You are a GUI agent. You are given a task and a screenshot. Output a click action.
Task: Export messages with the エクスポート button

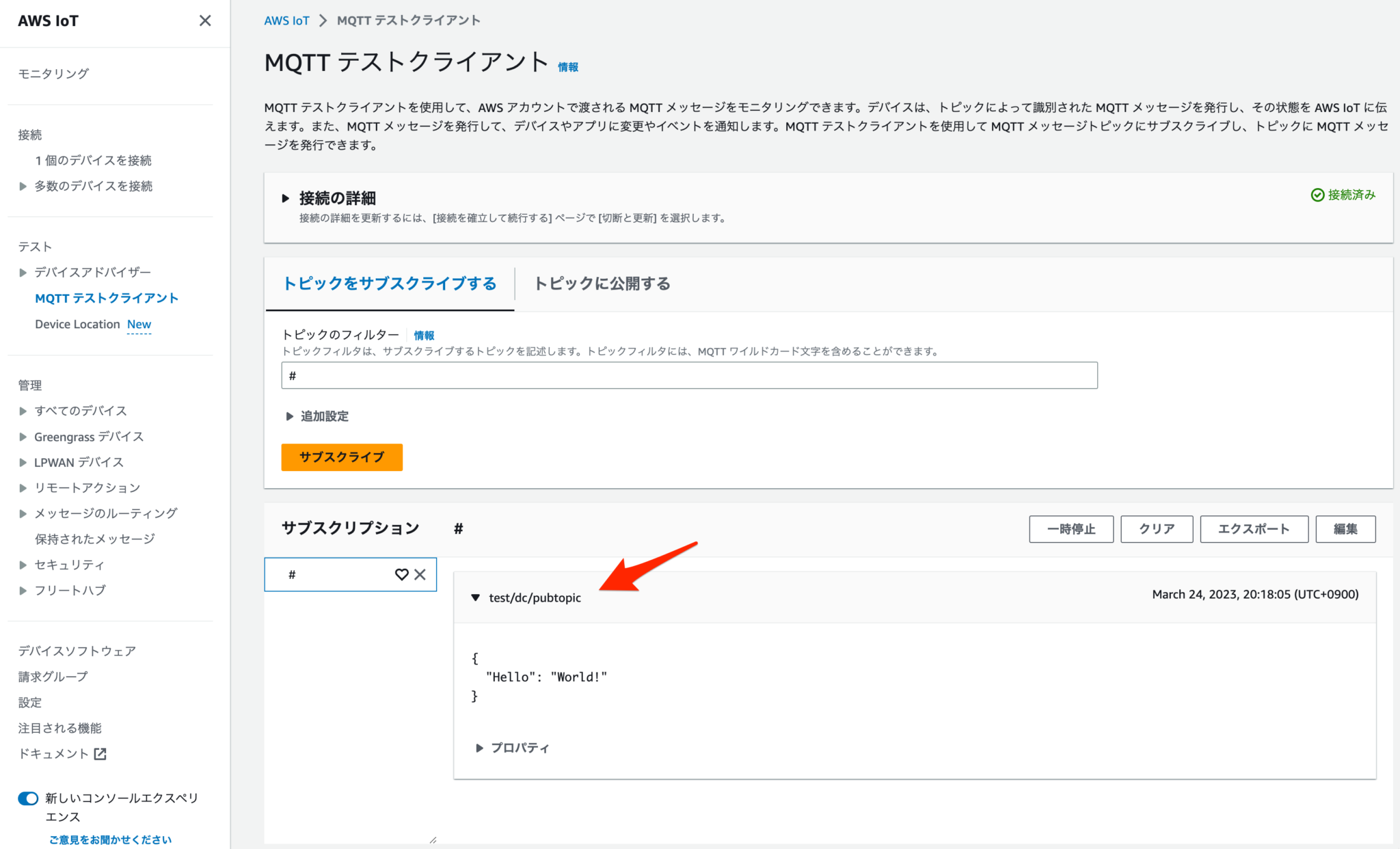tap(1254, 528)
